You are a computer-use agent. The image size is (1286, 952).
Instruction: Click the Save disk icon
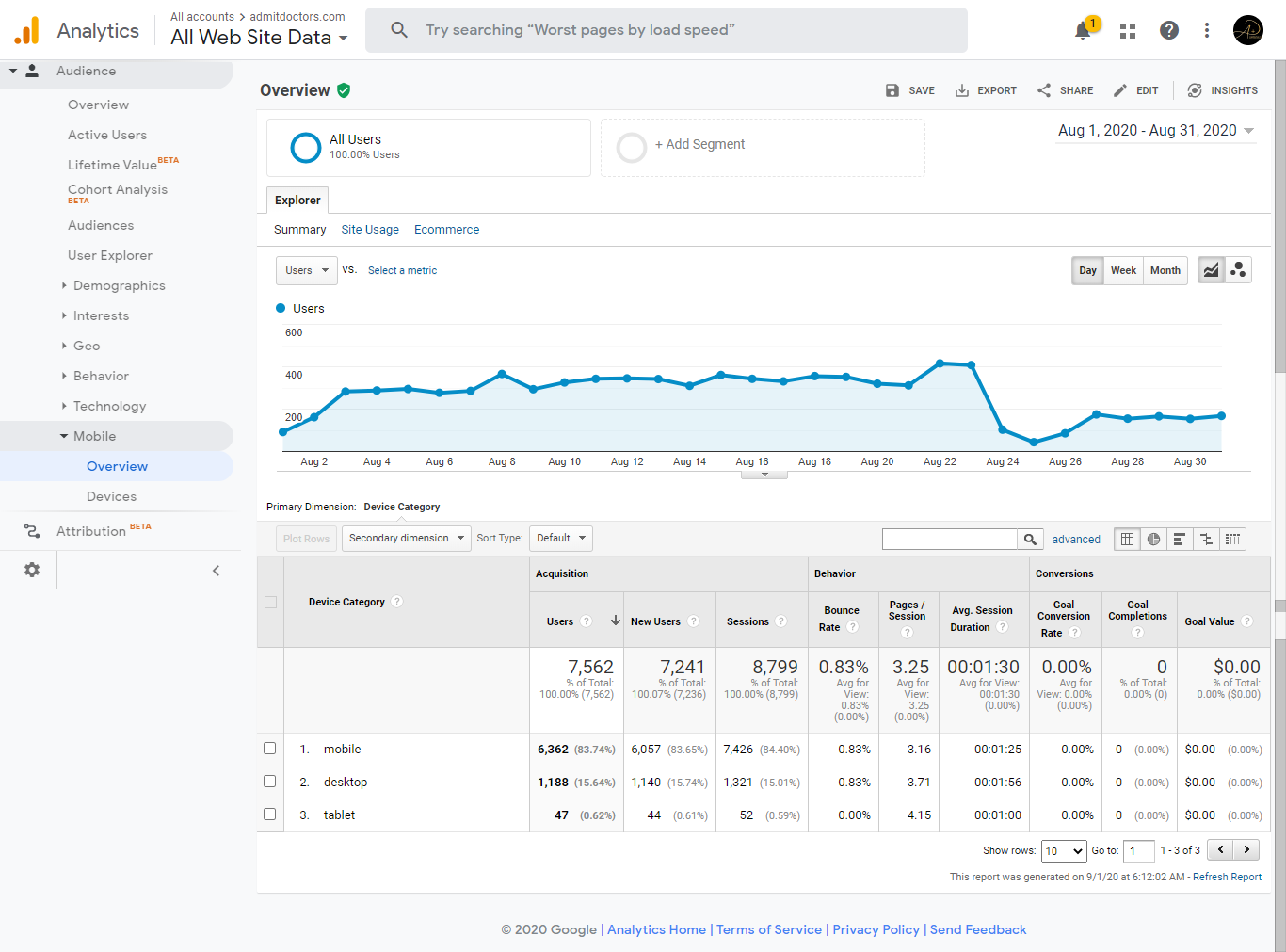click(892, 90)
